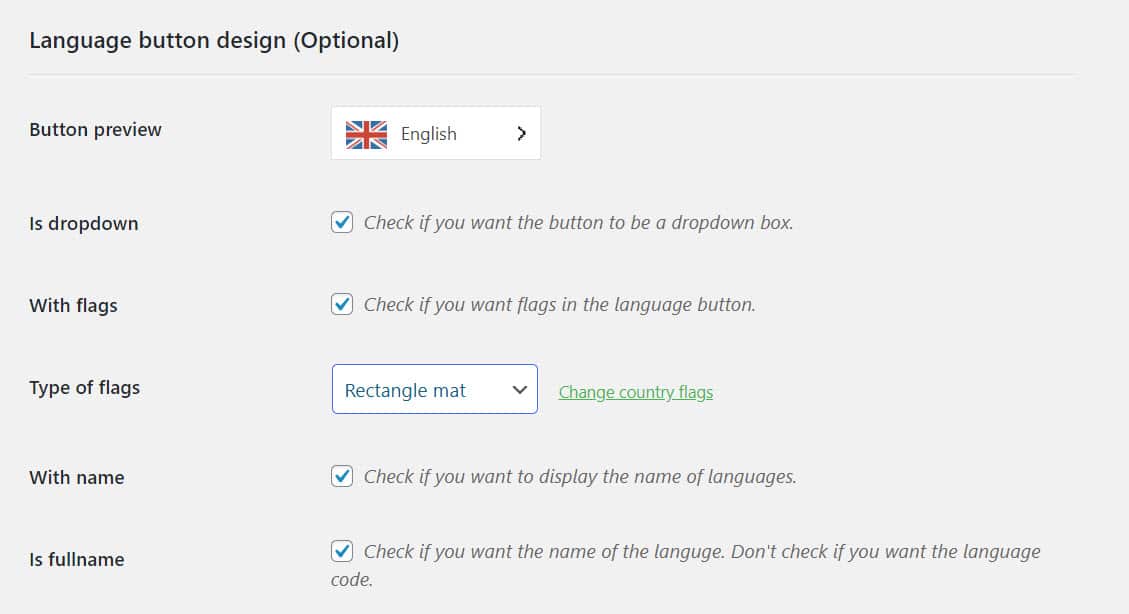Toggle the Is fullname checkbox
Image resolution: width=1129 pixels, height=614 pixels.
pos(341,551)
